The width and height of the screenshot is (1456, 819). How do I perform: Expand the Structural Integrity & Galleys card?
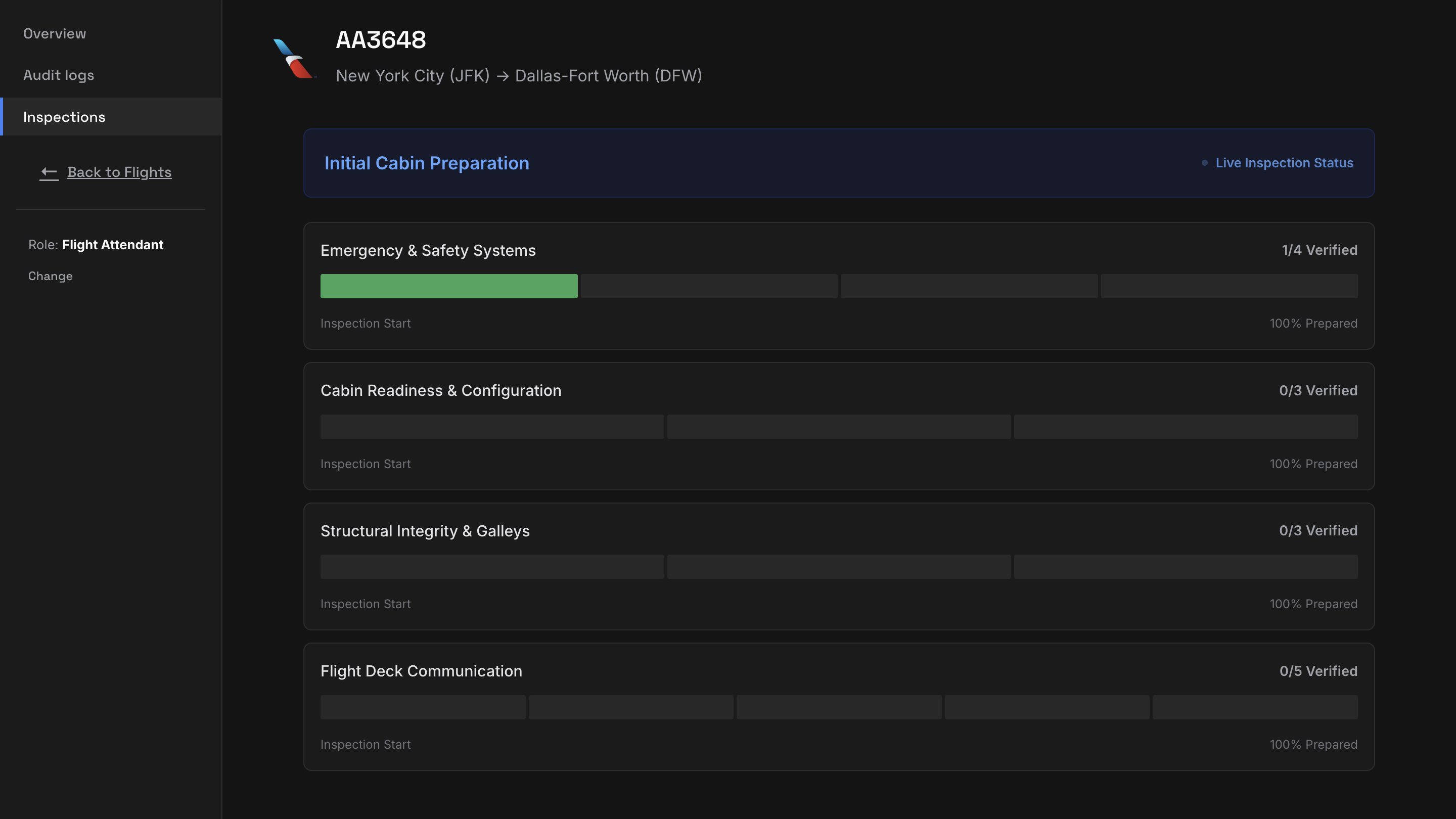coord(425,531)
